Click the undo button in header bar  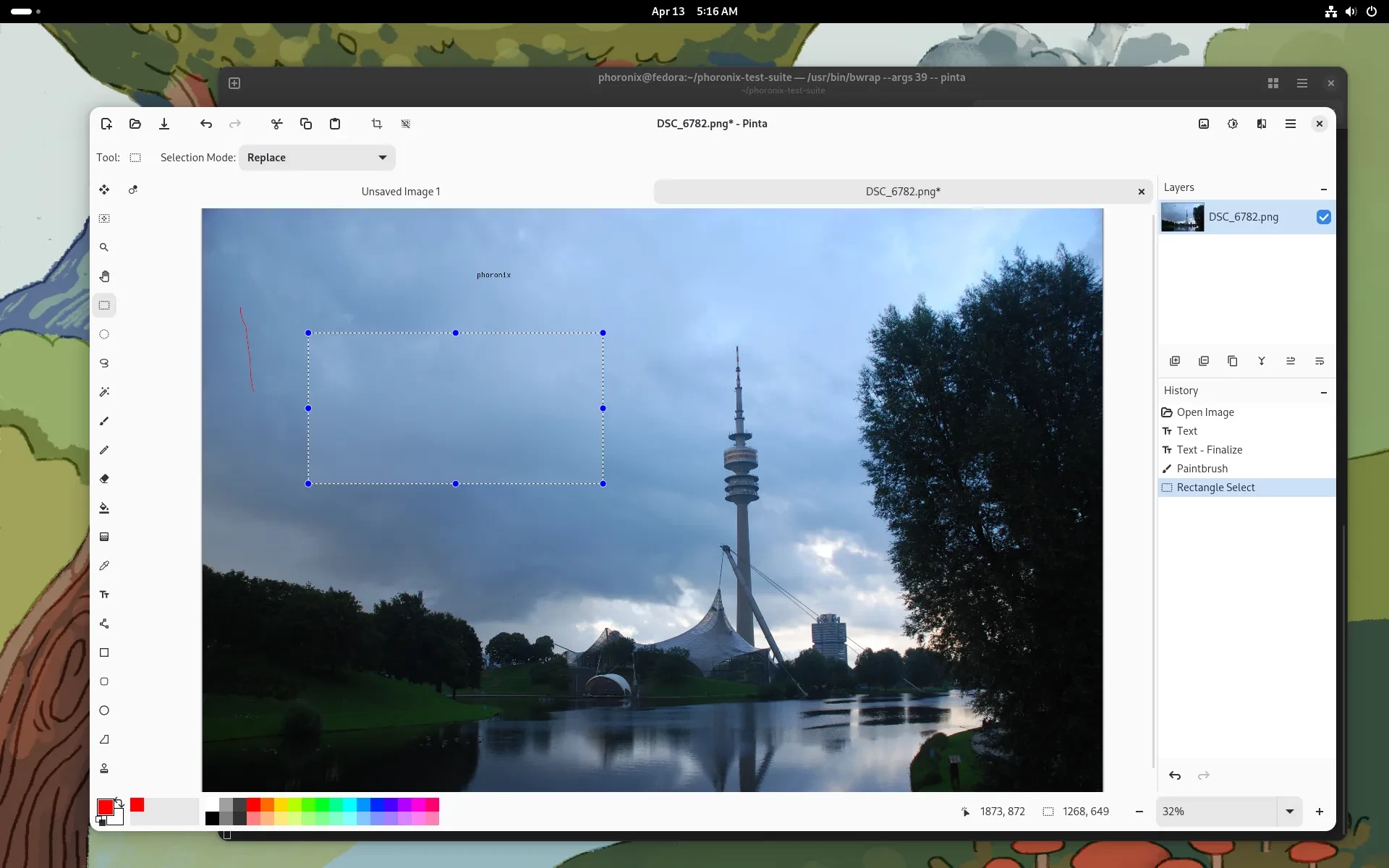(206, 124)
